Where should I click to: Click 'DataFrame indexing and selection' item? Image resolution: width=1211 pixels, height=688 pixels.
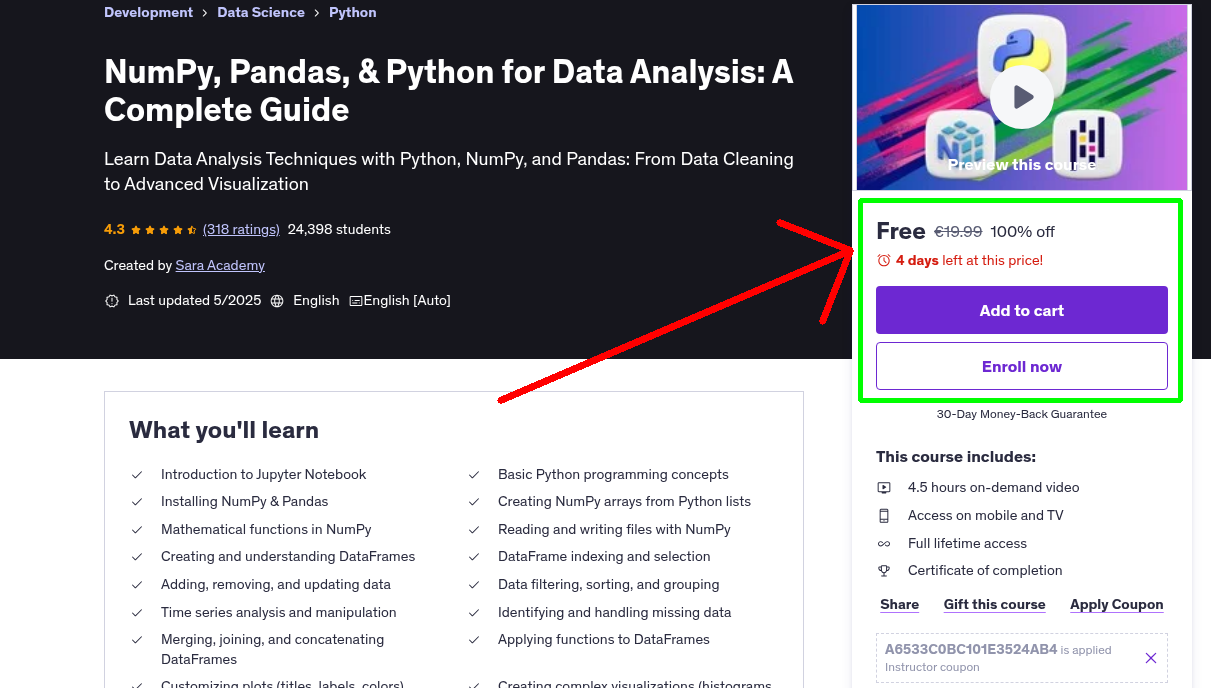point(604,556)
